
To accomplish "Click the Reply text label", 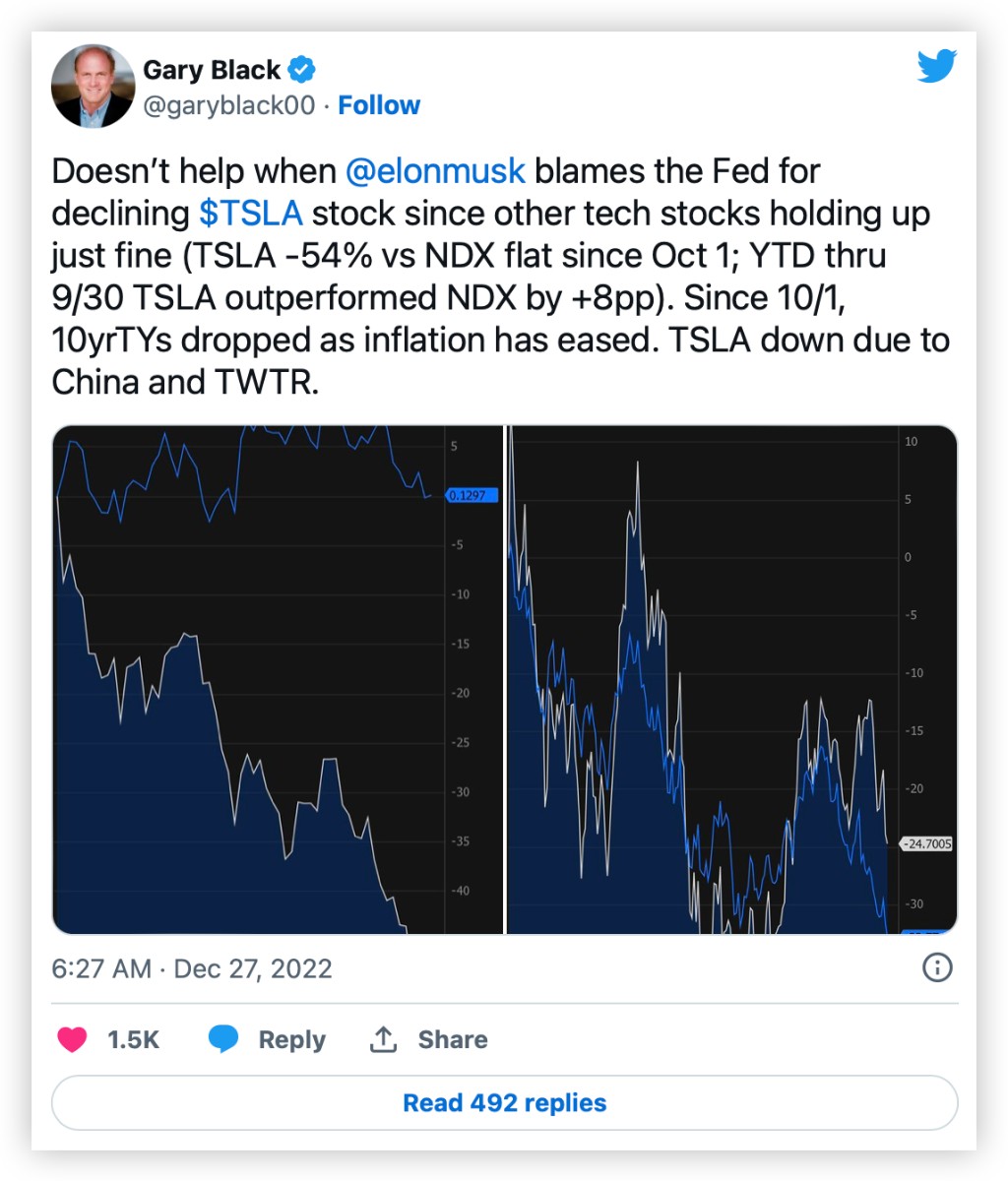I will (x=291, y=1039).
